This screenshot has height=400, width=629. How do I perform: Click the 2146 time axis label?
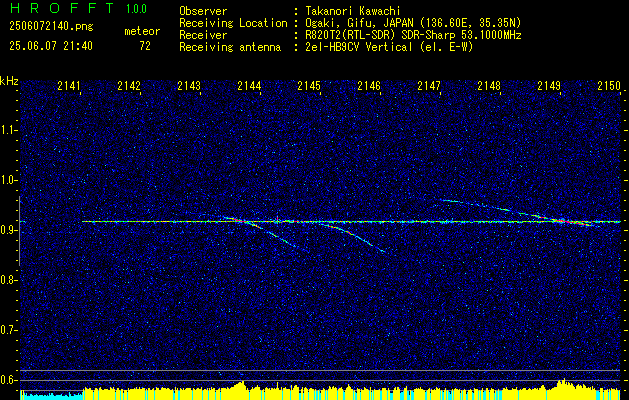pyautogui.click(x=369, y=86)
